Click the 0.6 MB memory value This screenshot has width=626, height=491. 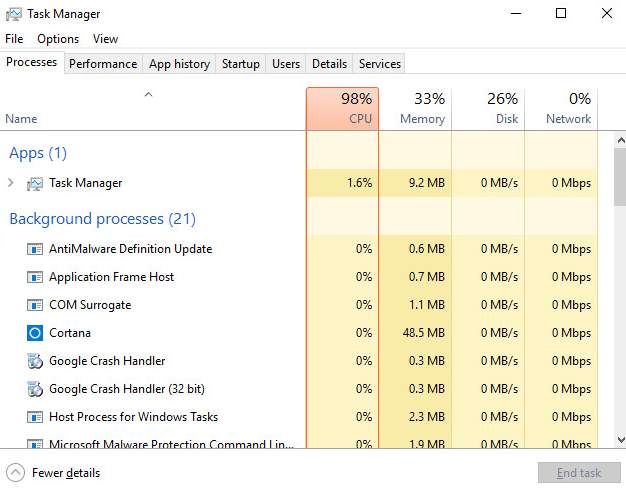(x=427, y=249)
